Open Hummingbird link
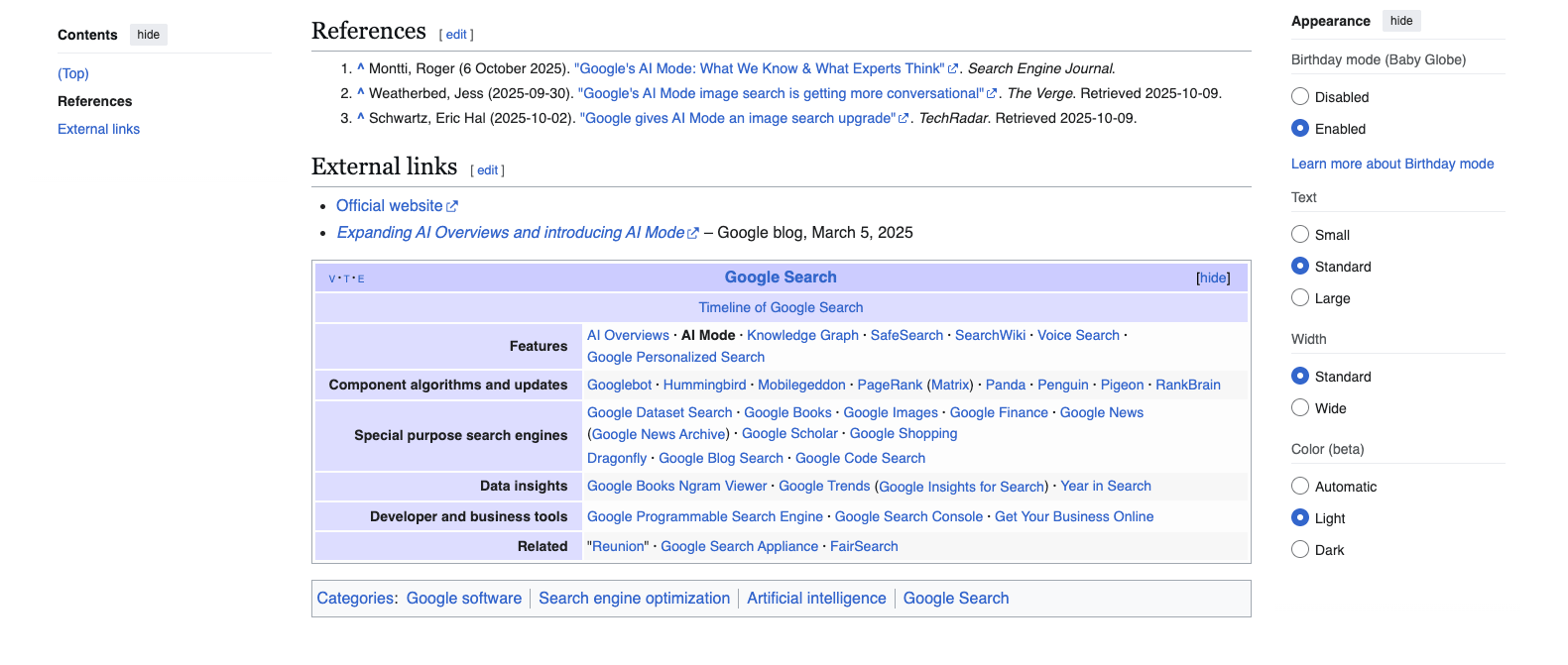Viewport: 1568px width, 665px height. 704,385
